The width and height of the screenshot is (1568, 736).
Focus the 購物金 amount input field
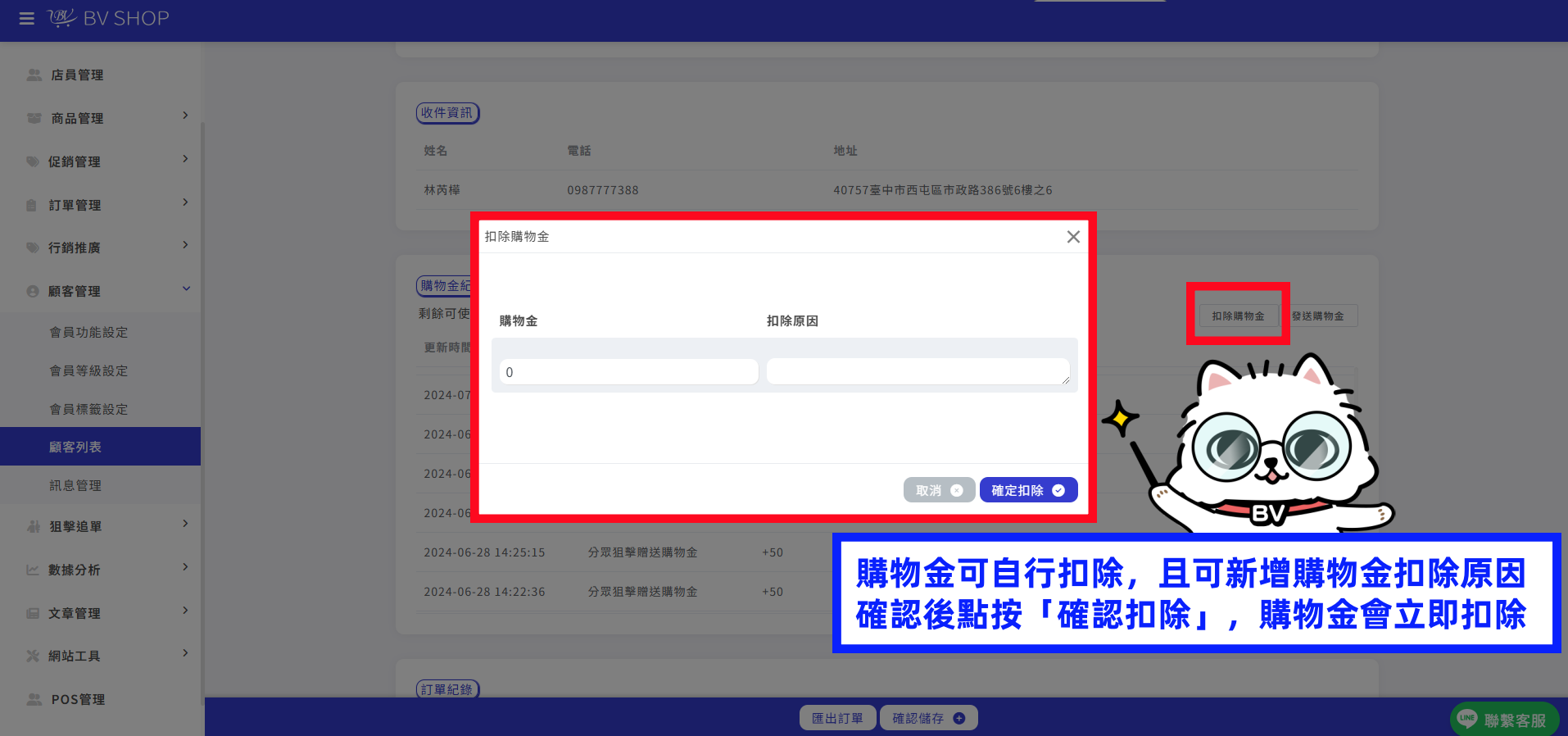point(628,372)
